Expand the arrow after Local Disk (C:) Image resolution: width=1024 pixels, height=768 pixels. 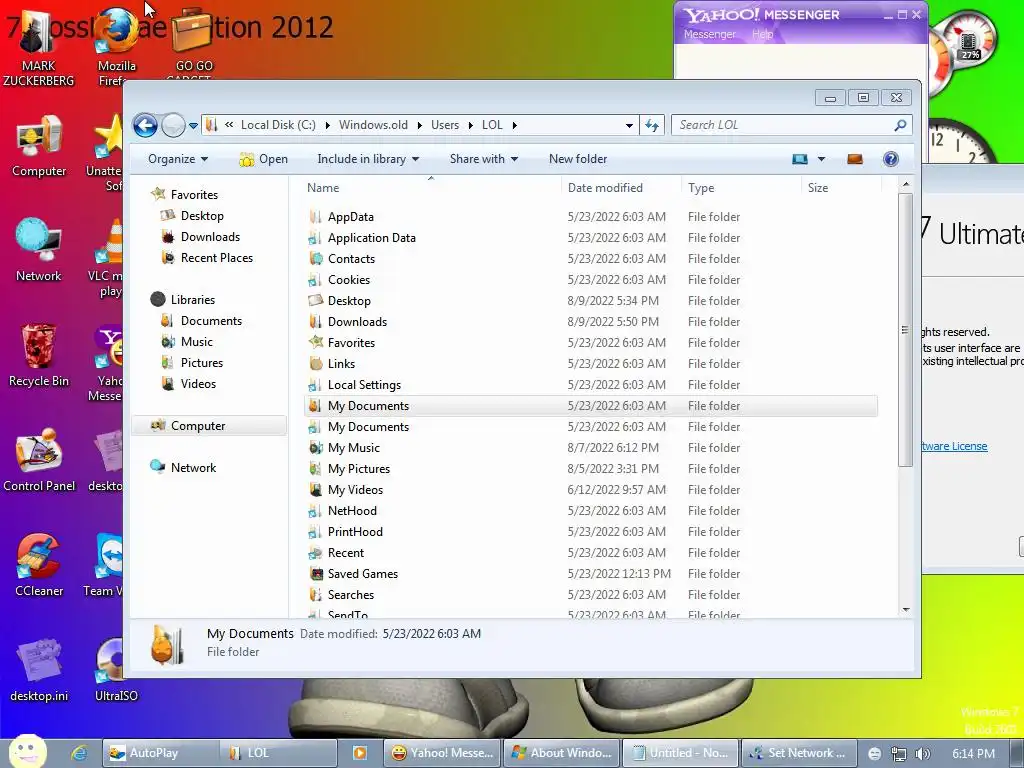point(327,125)
